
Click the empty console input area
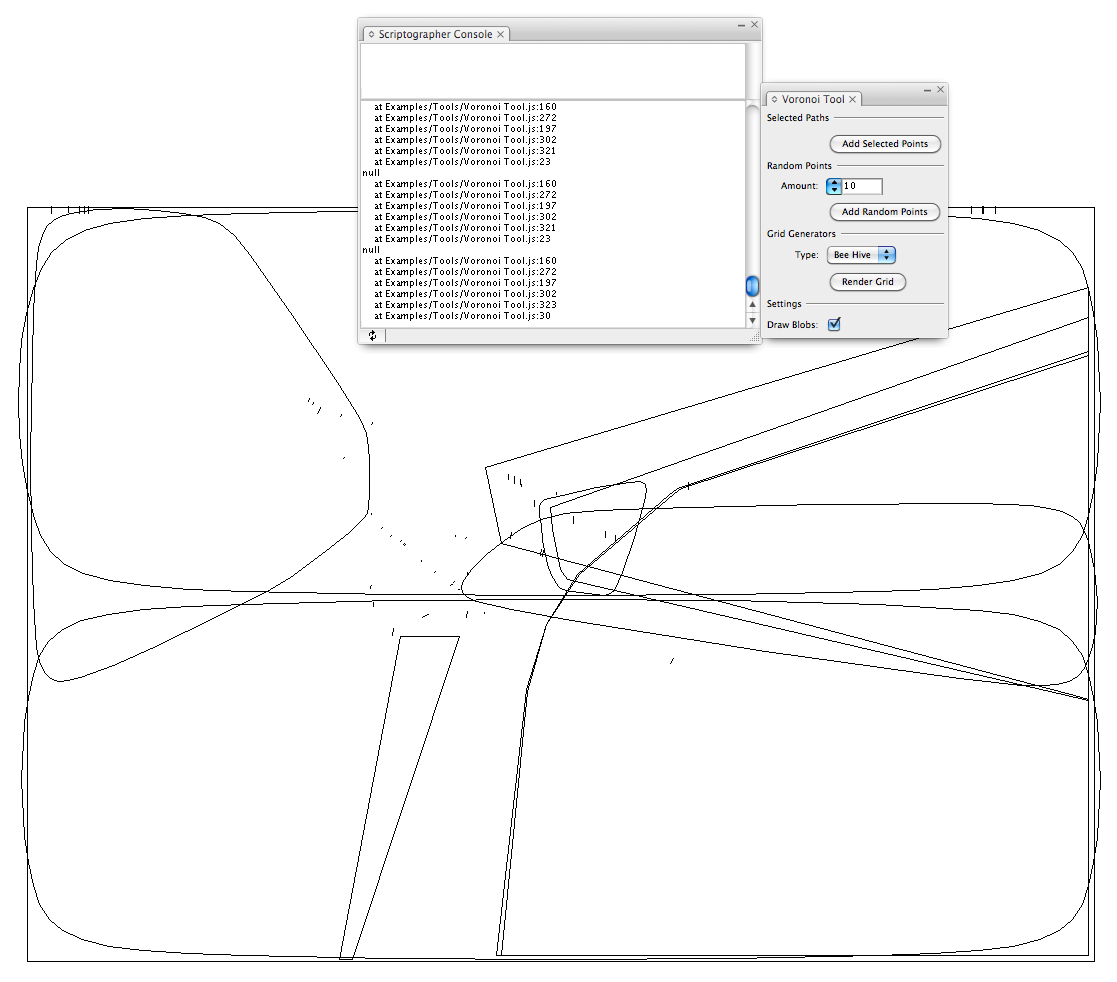552,70
